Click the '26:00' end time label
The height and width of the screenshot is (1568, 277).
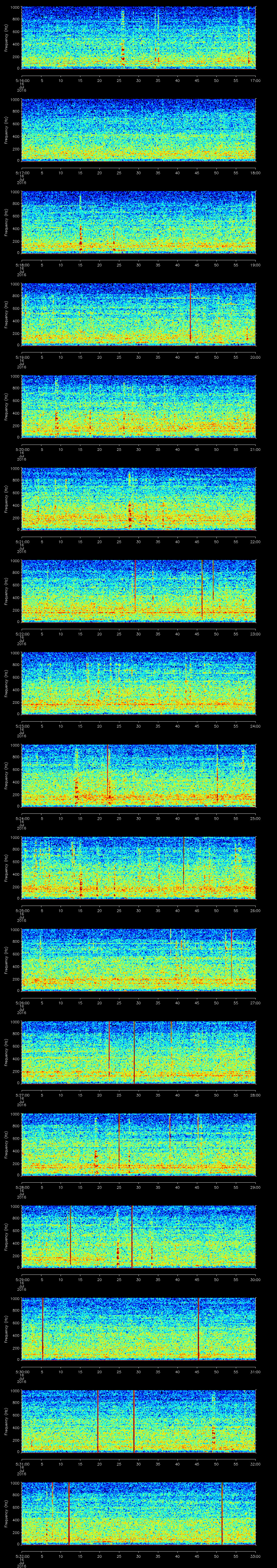tap(256, 910)
